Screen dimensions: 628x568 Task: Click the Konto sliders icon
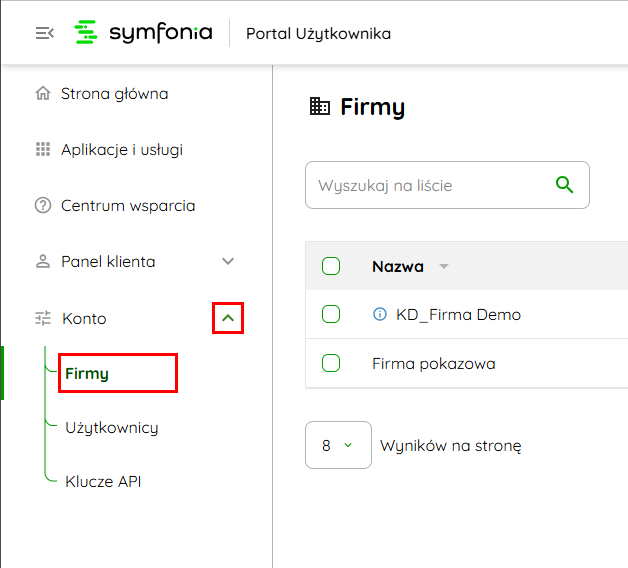pos(43,319)
